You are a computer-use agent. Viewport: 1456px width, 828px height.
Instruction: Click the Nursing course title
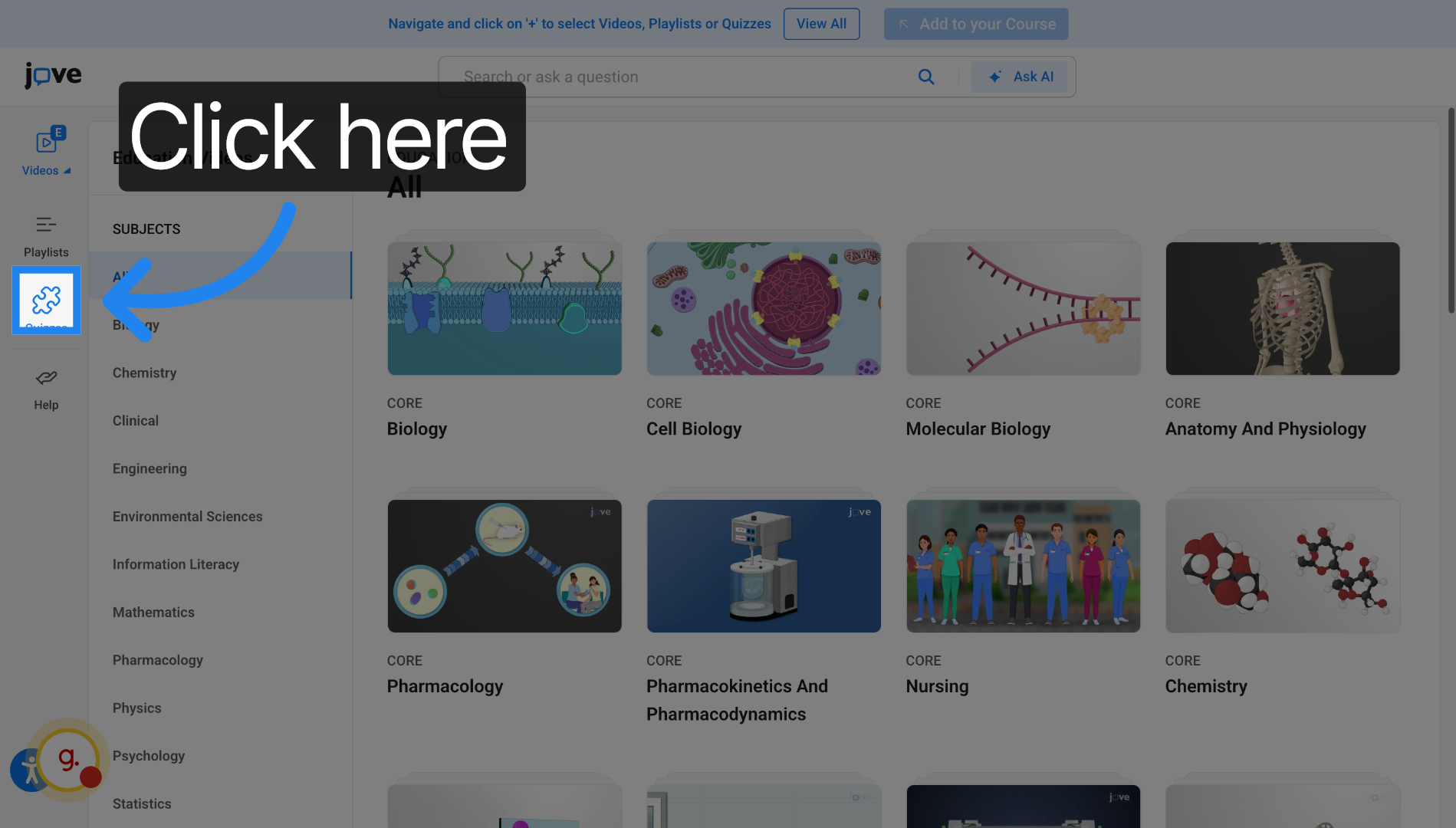937,687
